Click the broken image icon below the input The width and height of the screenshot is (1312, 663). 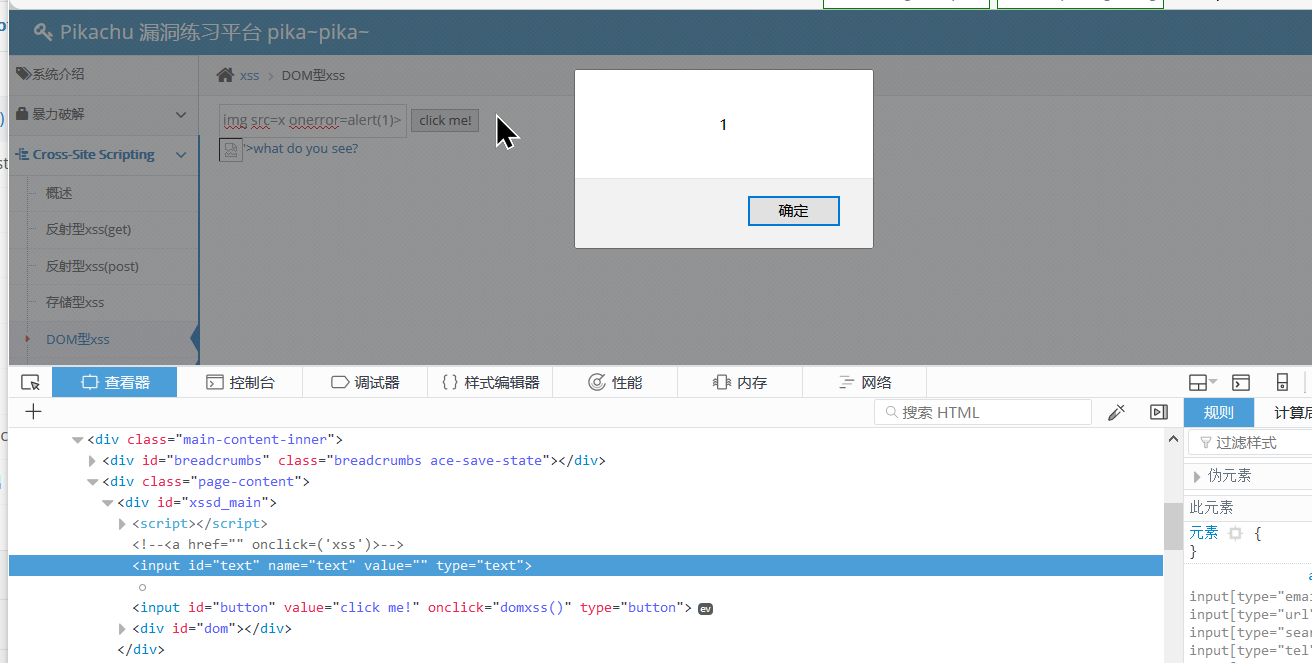[x=230, y=151]
